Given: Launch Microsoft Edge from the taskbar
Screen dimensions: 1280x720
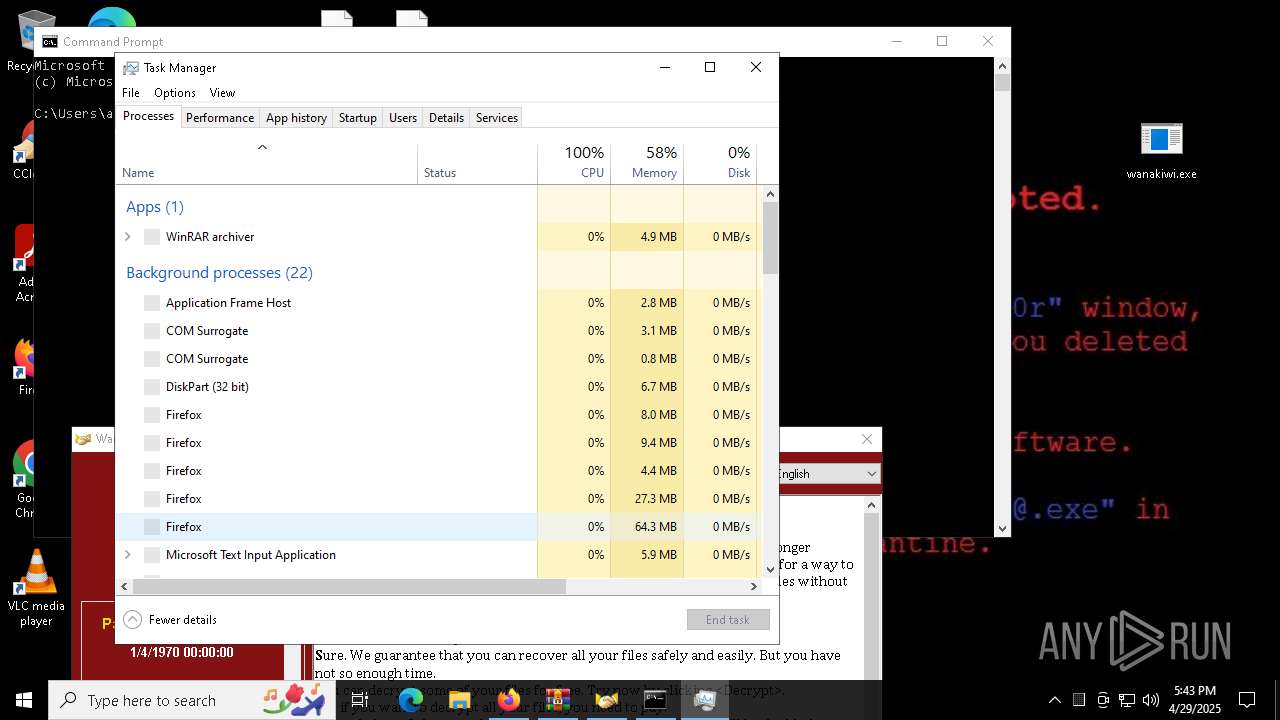Looking at the screenshot, I should (410, 700).
